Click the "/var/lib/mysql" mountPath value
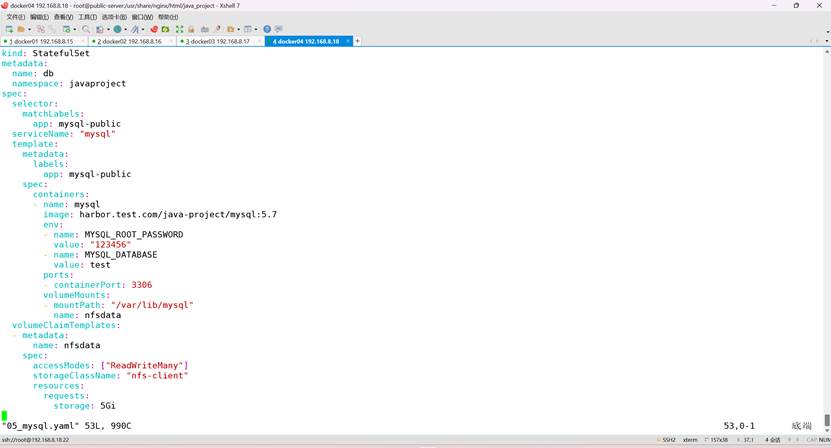 [152, 305]
